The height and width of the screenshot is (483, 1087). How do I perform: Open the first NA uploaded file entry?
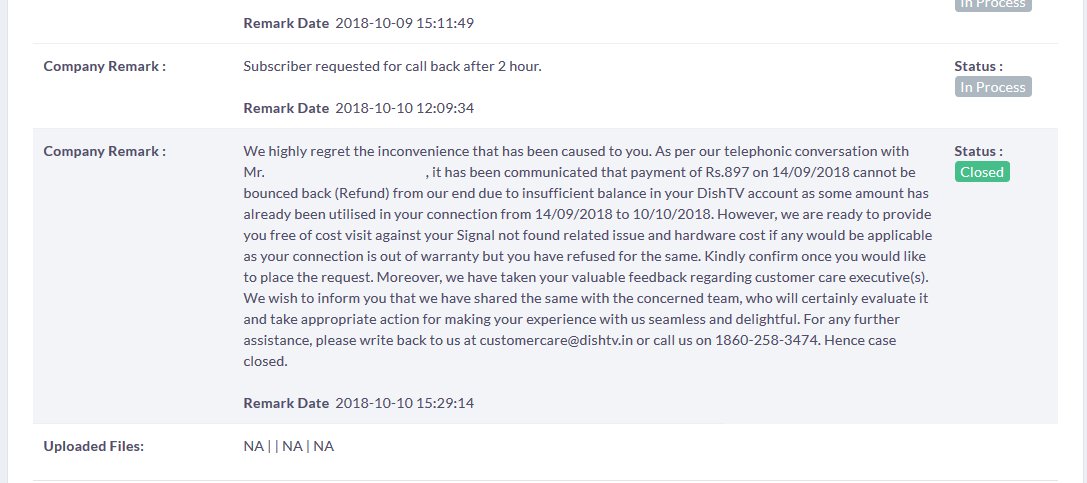[253, 446]
